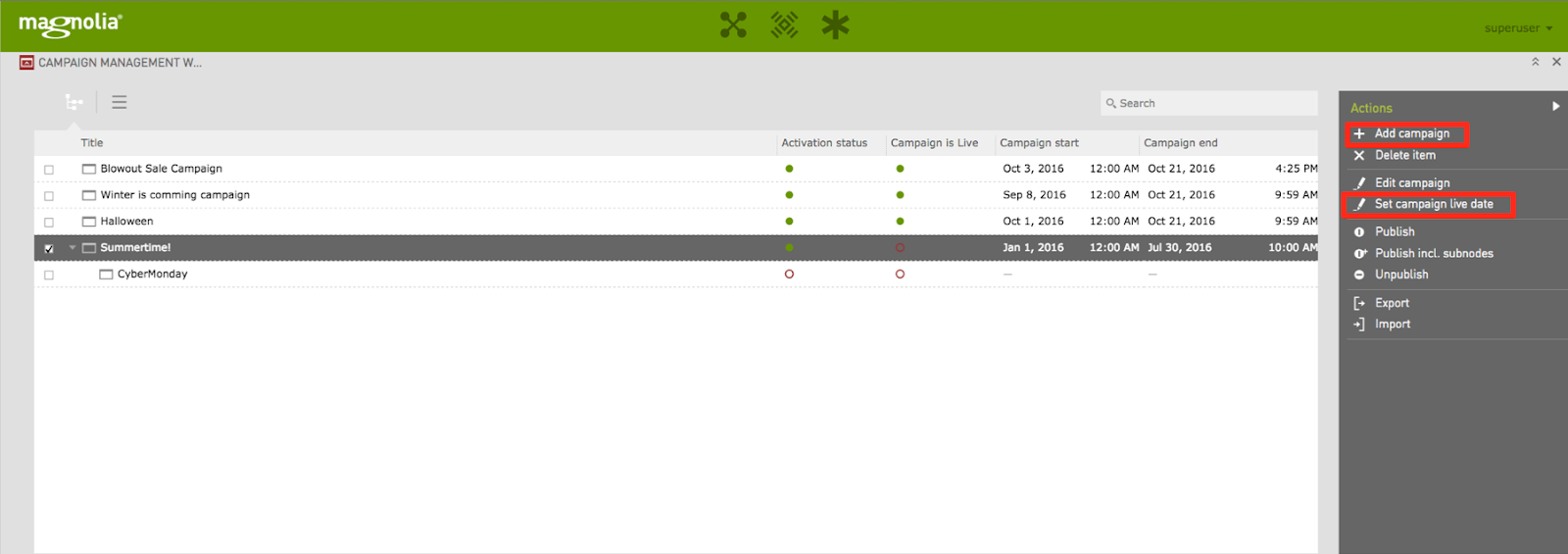The width and height of the screenshot is (1568, 554).
Task: Click the Halloween folder icon
Action: point(89,222)
